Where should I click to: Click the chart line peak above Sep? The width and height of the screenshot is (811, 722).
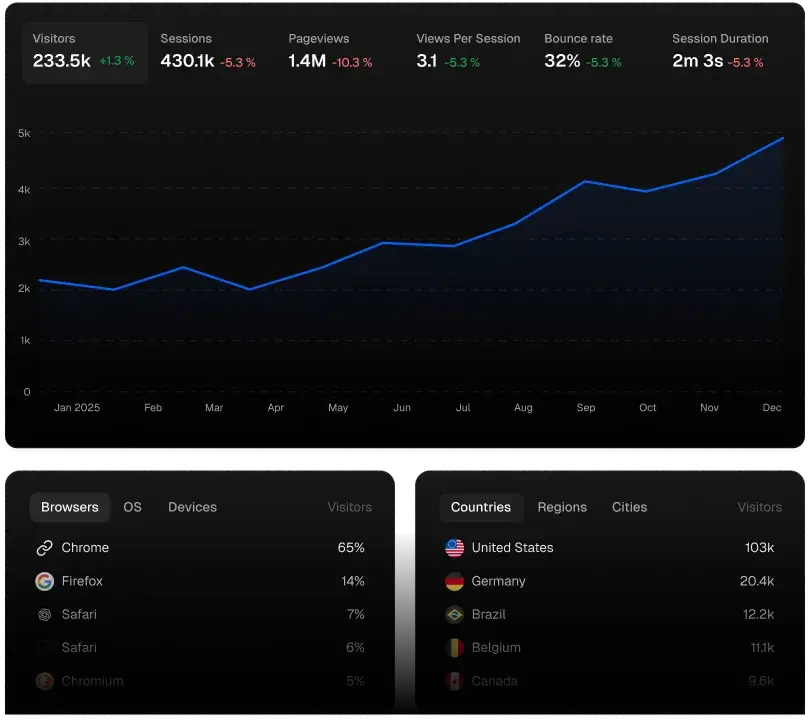[x=585, y=182]
